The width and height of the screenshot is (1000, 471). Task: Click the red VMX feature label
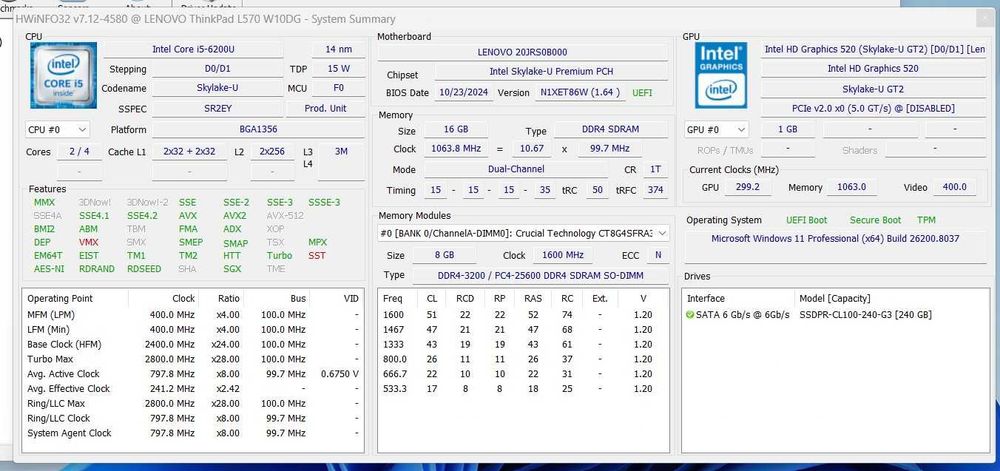(89, 242)
